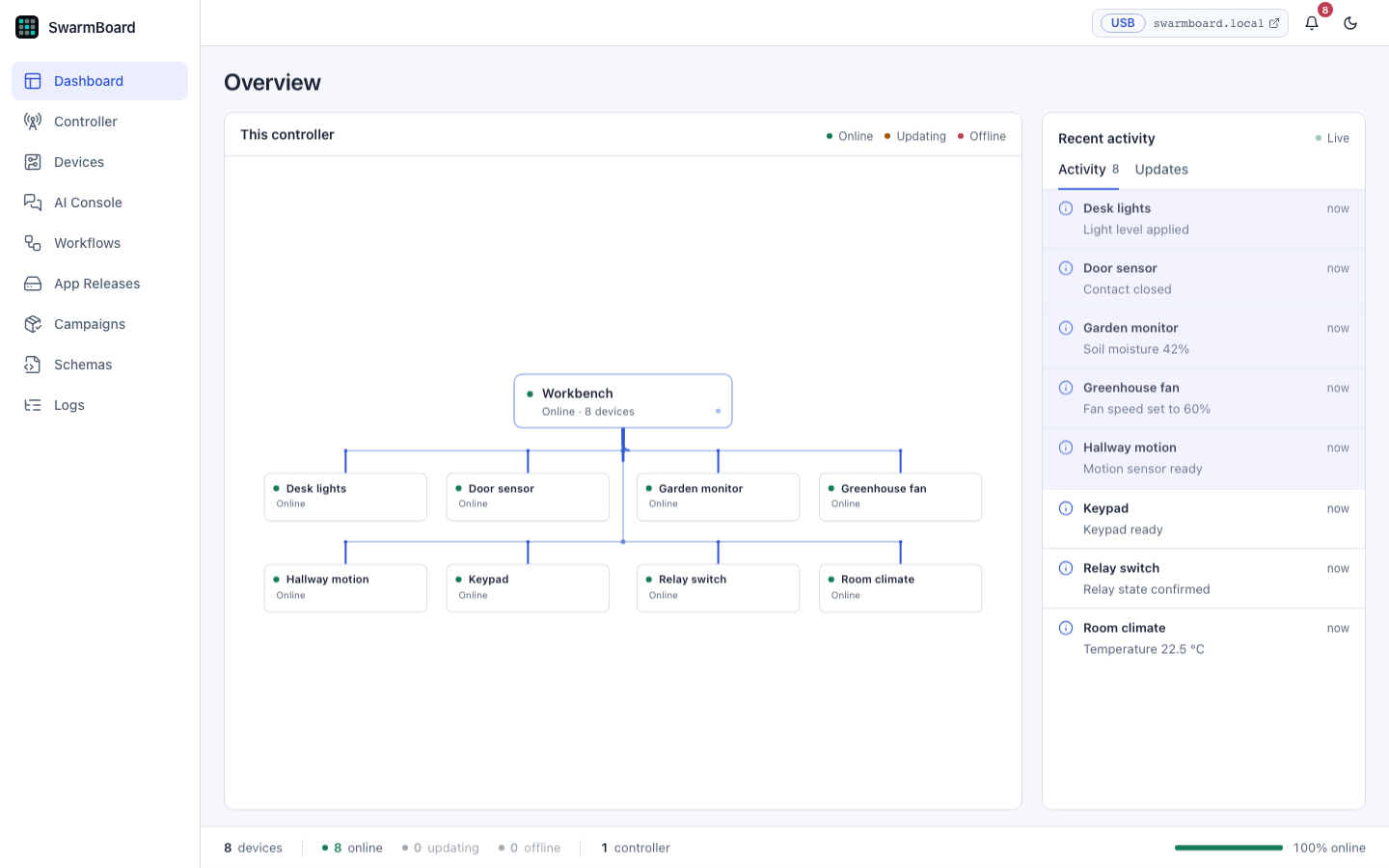Click the '0 offline' footer status
The height and width of the screenshot is (868, 1389).
530,848
